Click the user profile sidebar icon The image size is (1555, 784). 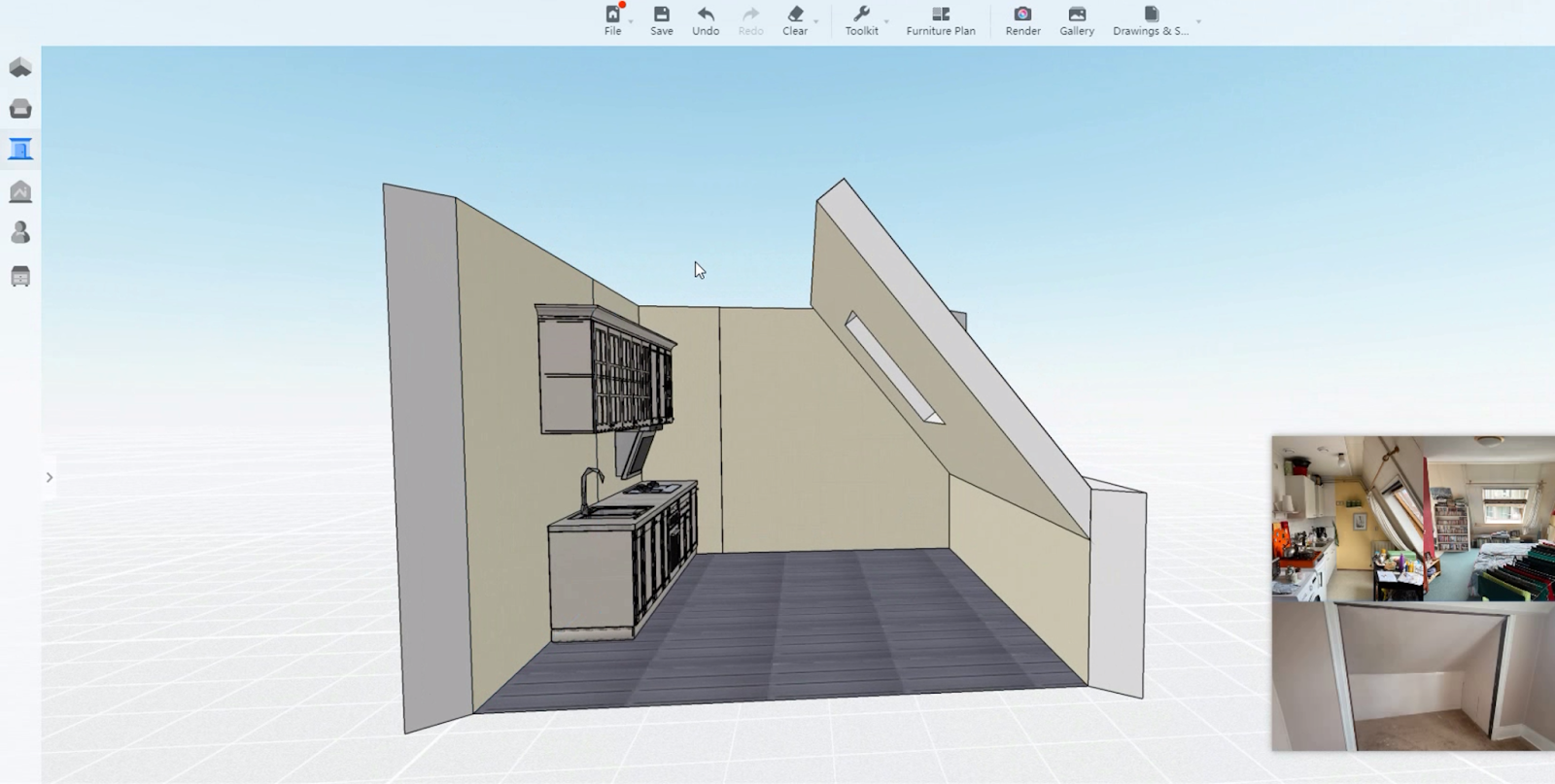coord(20,233)
